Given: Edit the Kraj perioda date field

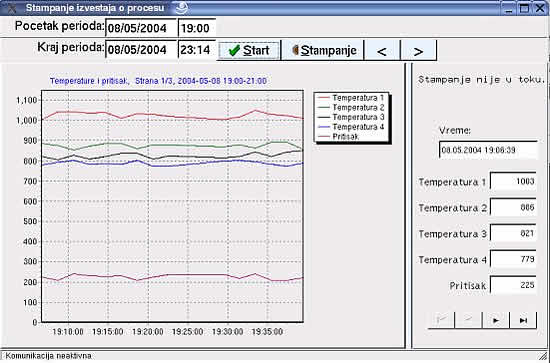Looking at the screenshot, I should click(141, 49).
